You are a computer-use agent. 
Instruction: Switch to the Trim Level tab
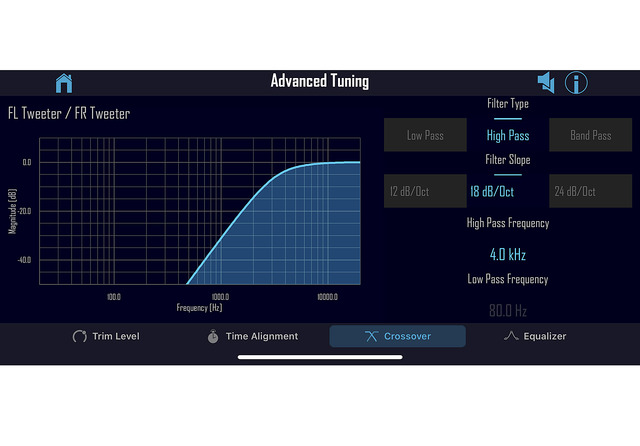[x=106, y=336]
